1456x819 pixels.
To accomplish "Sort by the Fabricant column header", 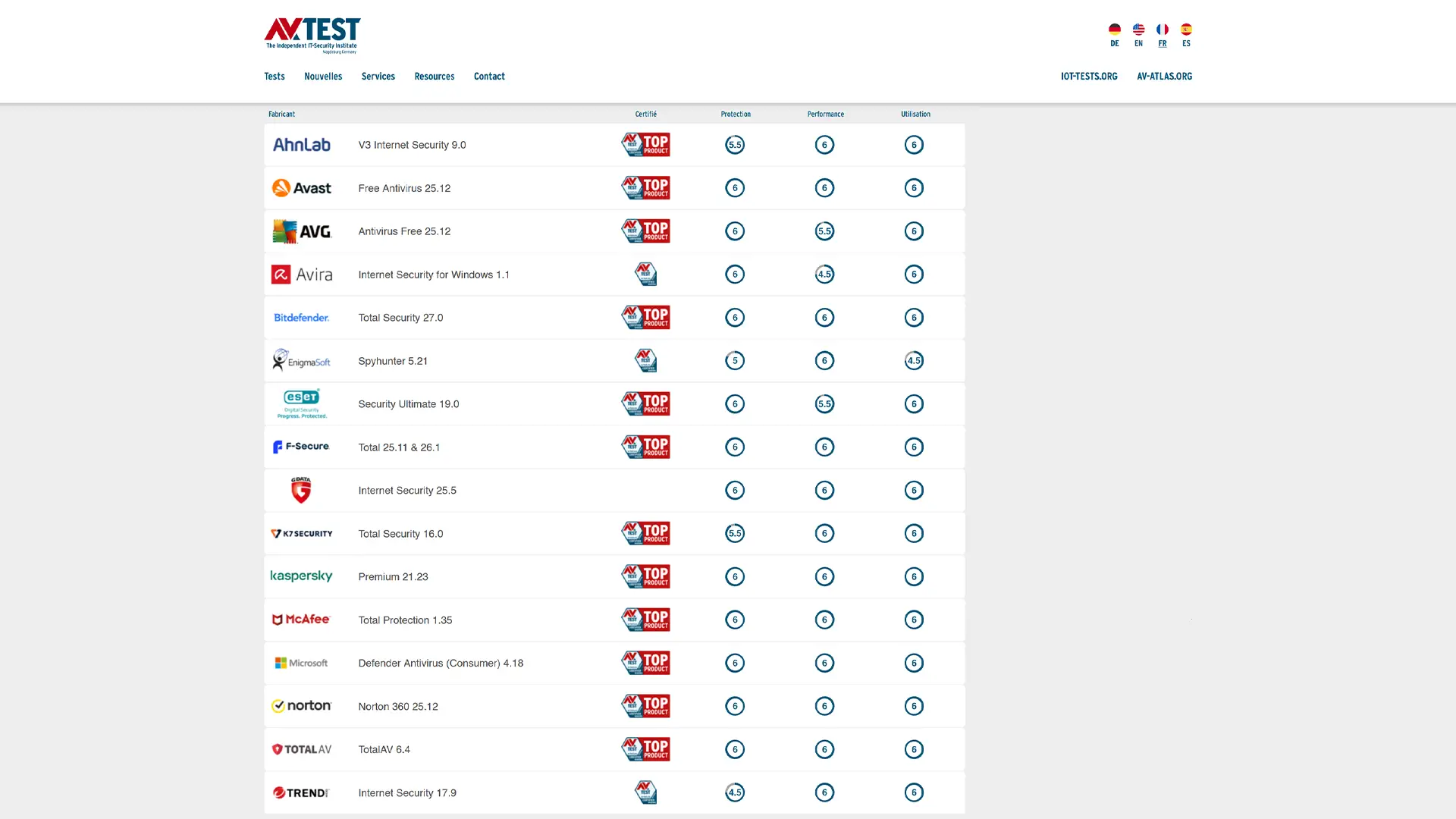I will (281, 115).
